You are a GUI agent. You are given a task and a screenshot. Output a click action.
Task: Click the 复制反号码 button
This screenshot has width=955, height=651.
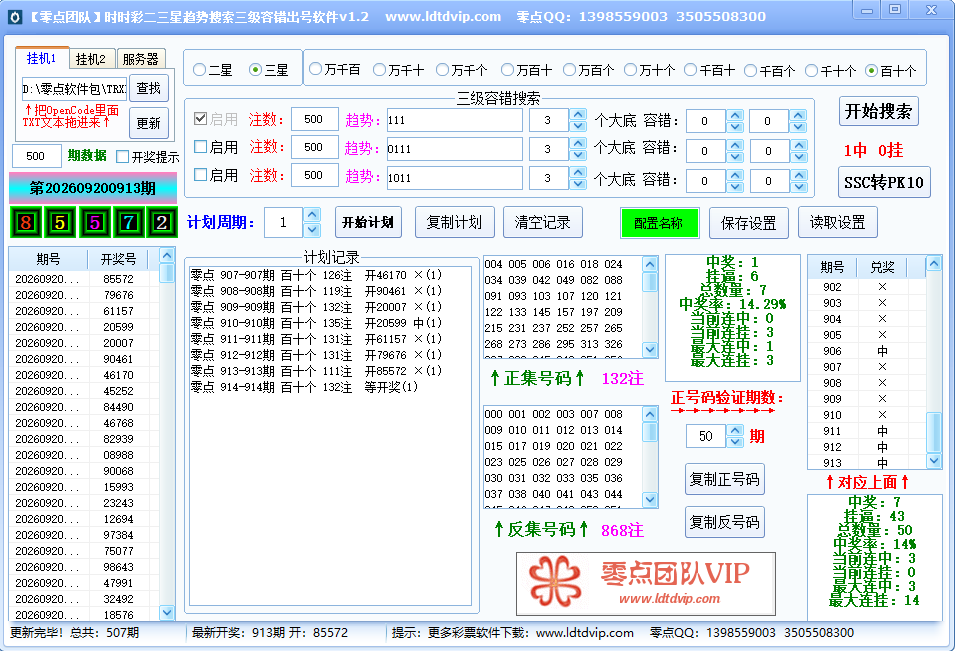click(x=724, y=522)
